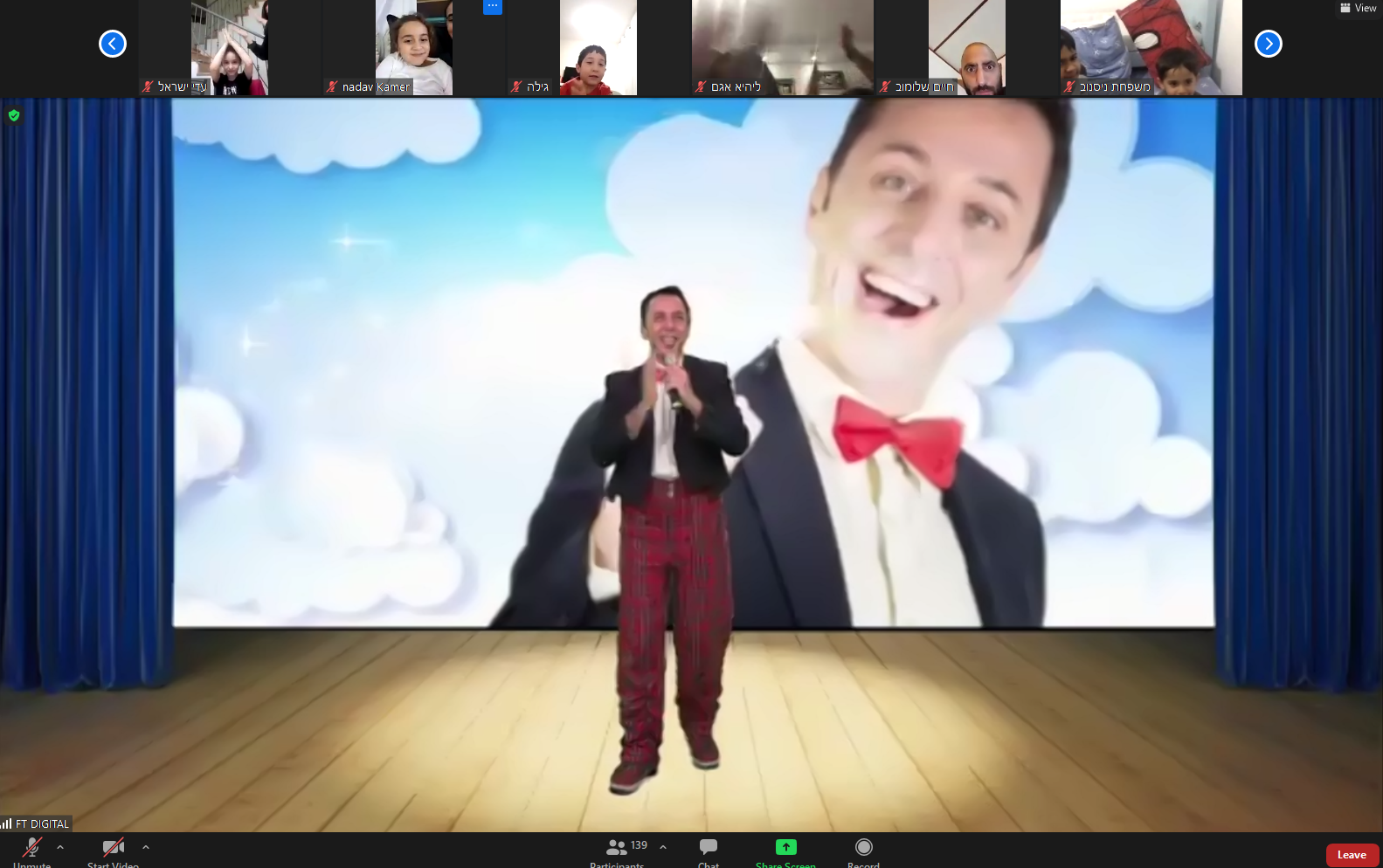This screenshot has width=1383, height=868.
Task: Turn on camera with Start Video
Action: (113, 849)
